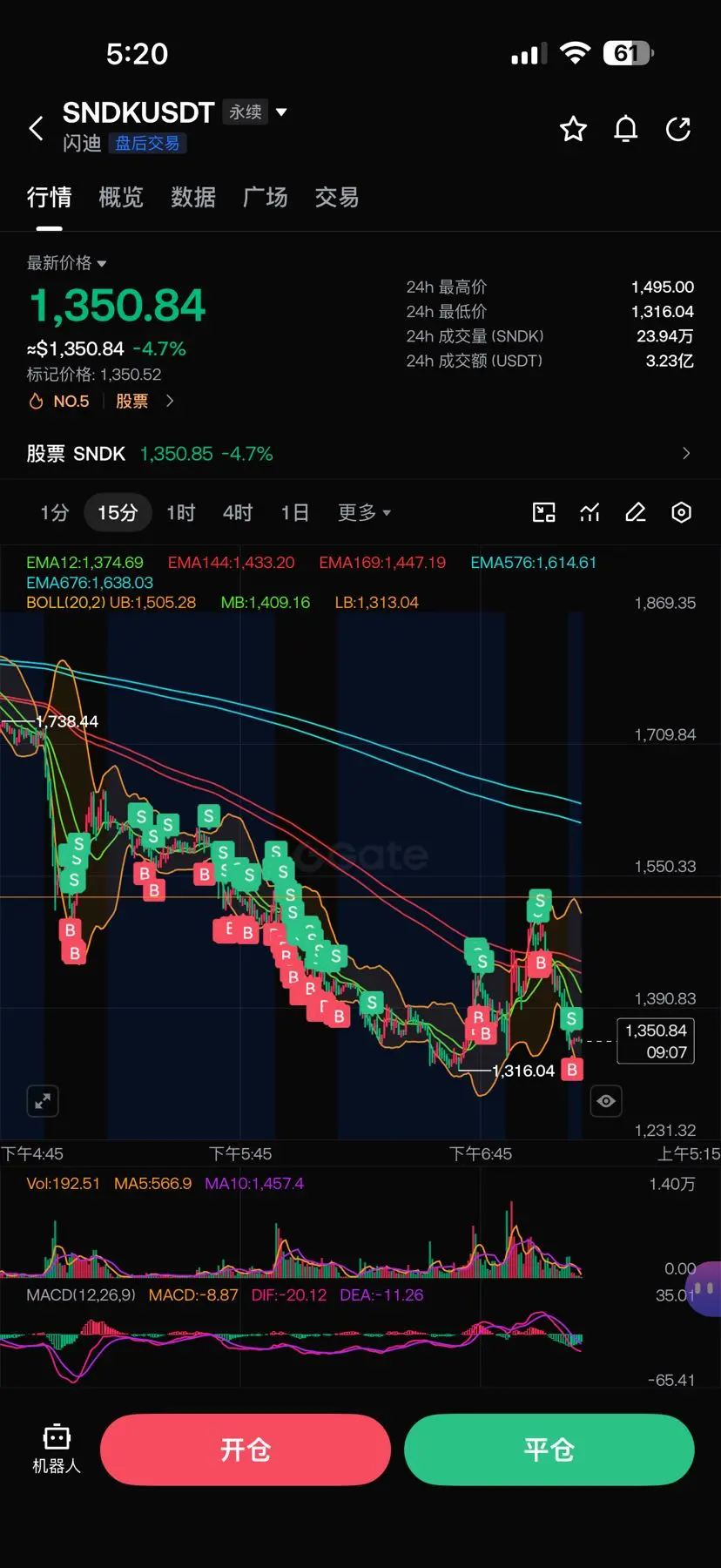Tap the DEA:-11.26 value

pos(381,1295)
